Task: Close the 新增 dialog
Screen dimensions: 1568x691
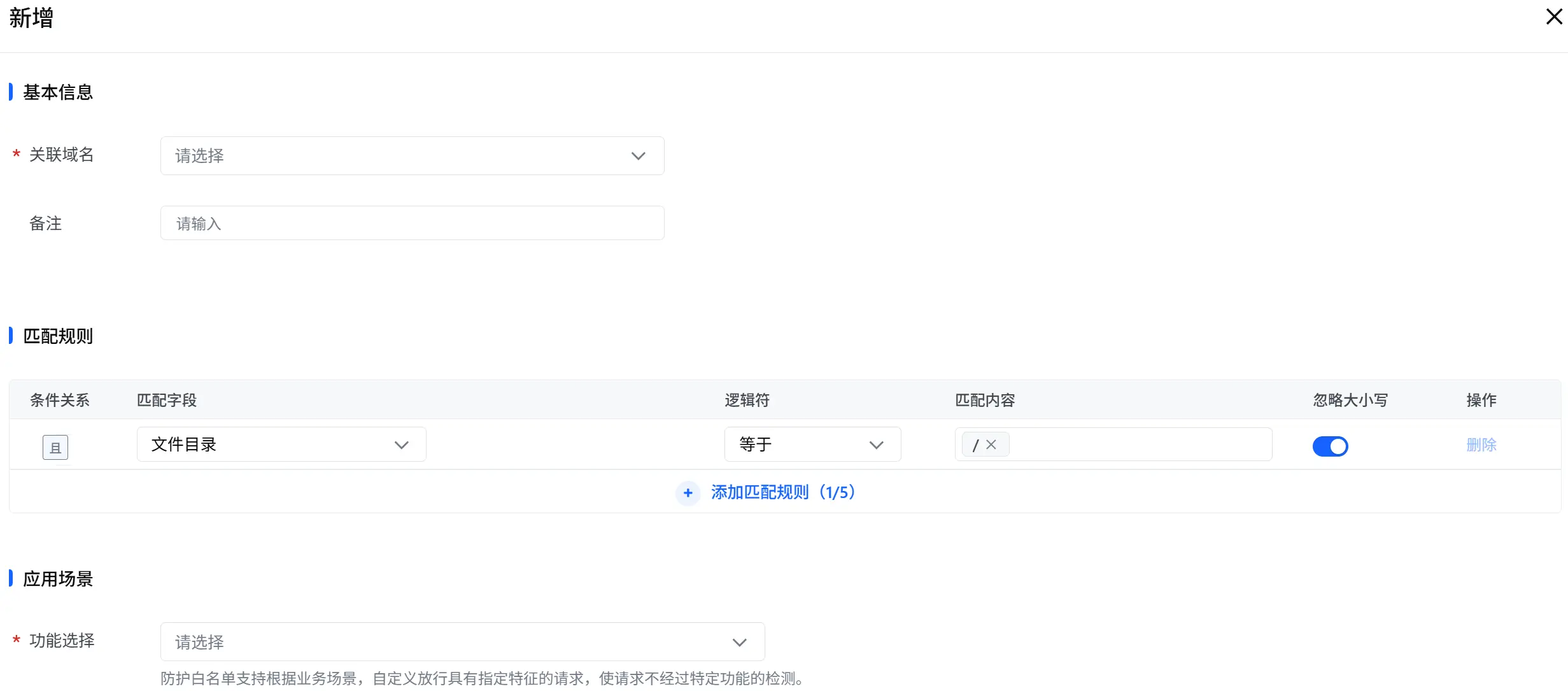Action: 1553,17
